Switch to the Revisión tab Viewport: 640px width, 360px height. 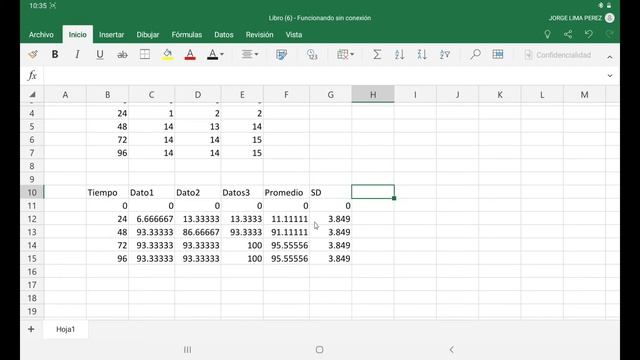(260, 35)
